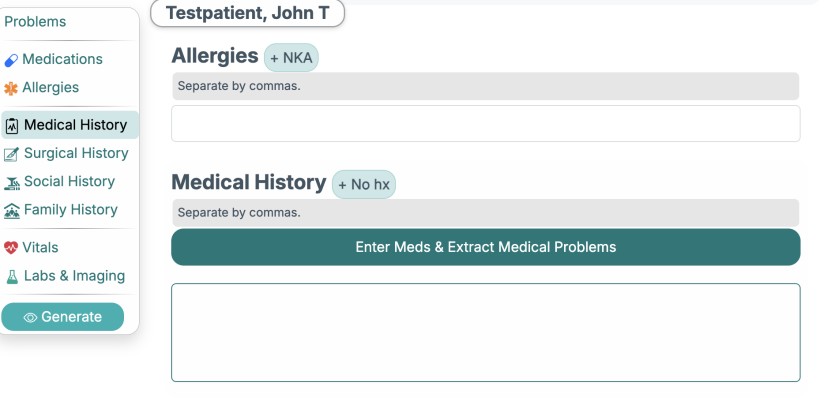Click the flask icon for Labs & Imaging
The height and width of the screenshot is (405, 820).
click(12, 276)
